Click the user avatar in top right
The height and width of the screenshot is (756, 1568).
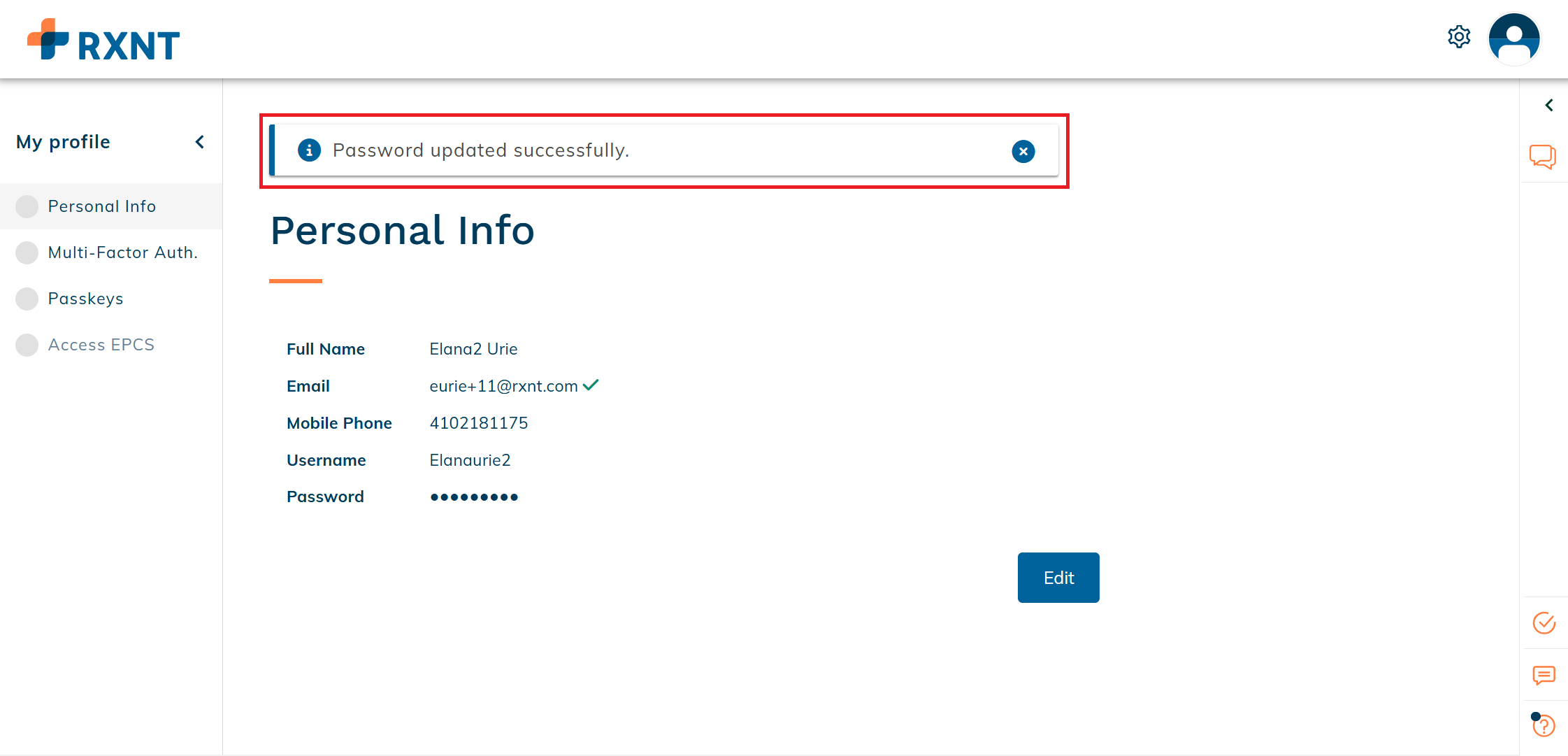[1513, 38]
